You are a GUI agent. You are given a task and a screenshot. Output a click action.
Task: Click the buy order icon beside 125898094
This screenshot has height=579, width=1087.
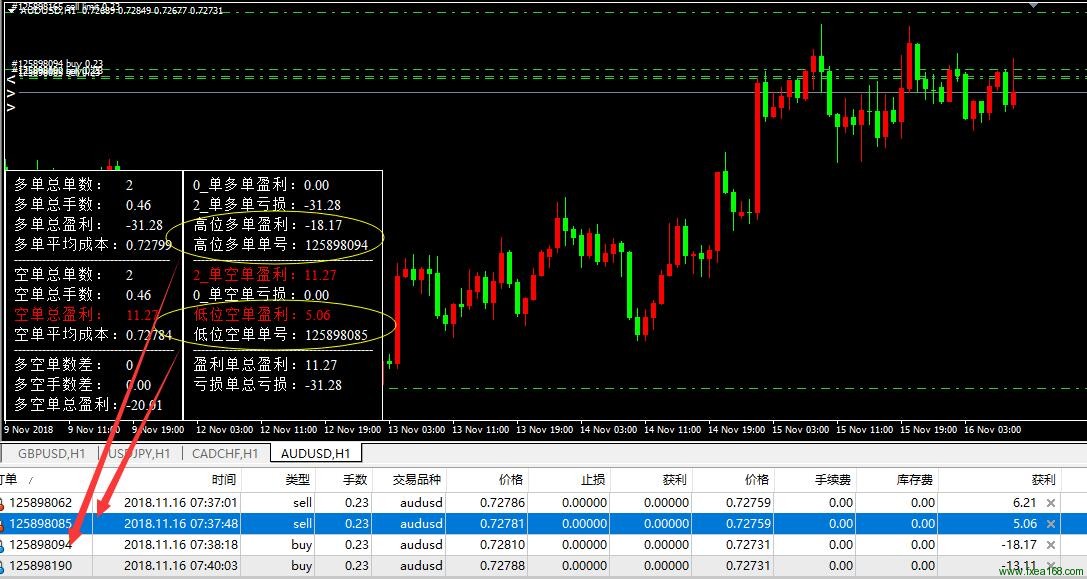coord(3,545)
